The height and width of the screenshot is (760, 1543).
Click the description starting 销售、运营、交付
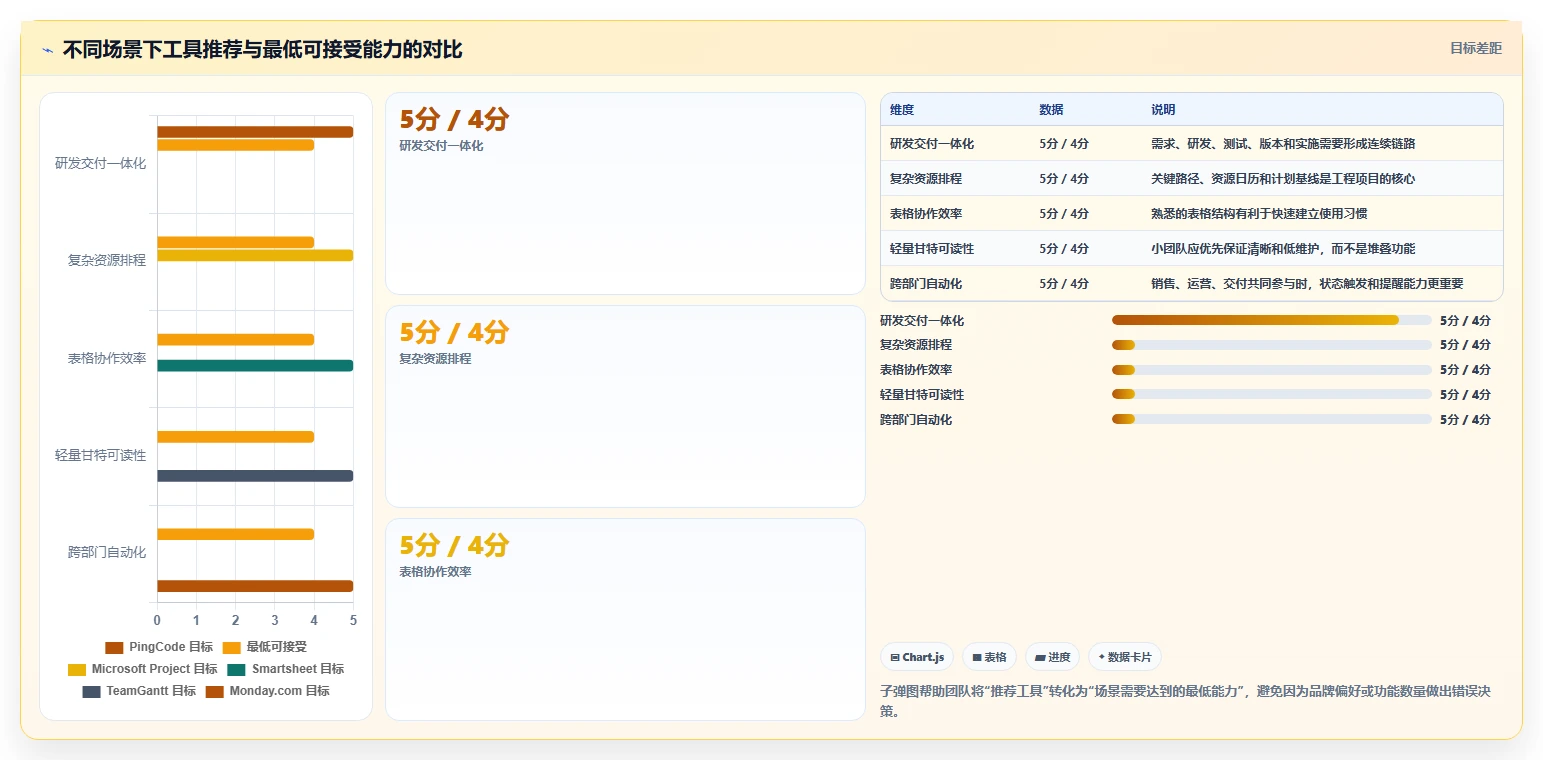coord(1307,284)
